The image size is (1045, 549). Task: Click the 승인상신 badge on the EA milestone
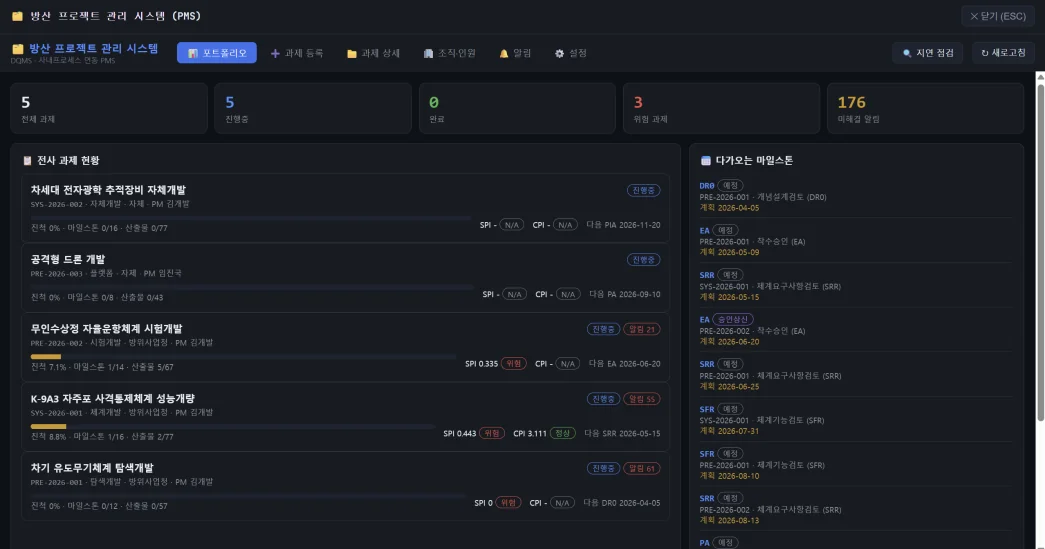(x=732, y=320)
